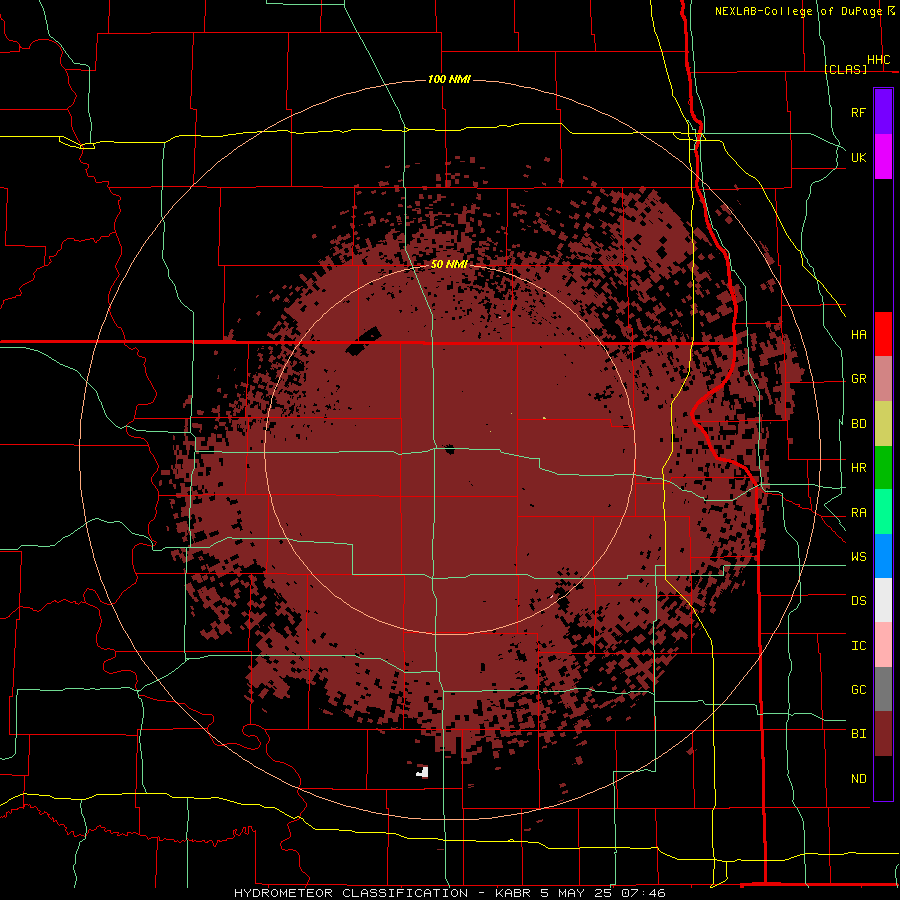Click the HHC product label
Viewport: 900px width, 900px height.
coord(878,60)
